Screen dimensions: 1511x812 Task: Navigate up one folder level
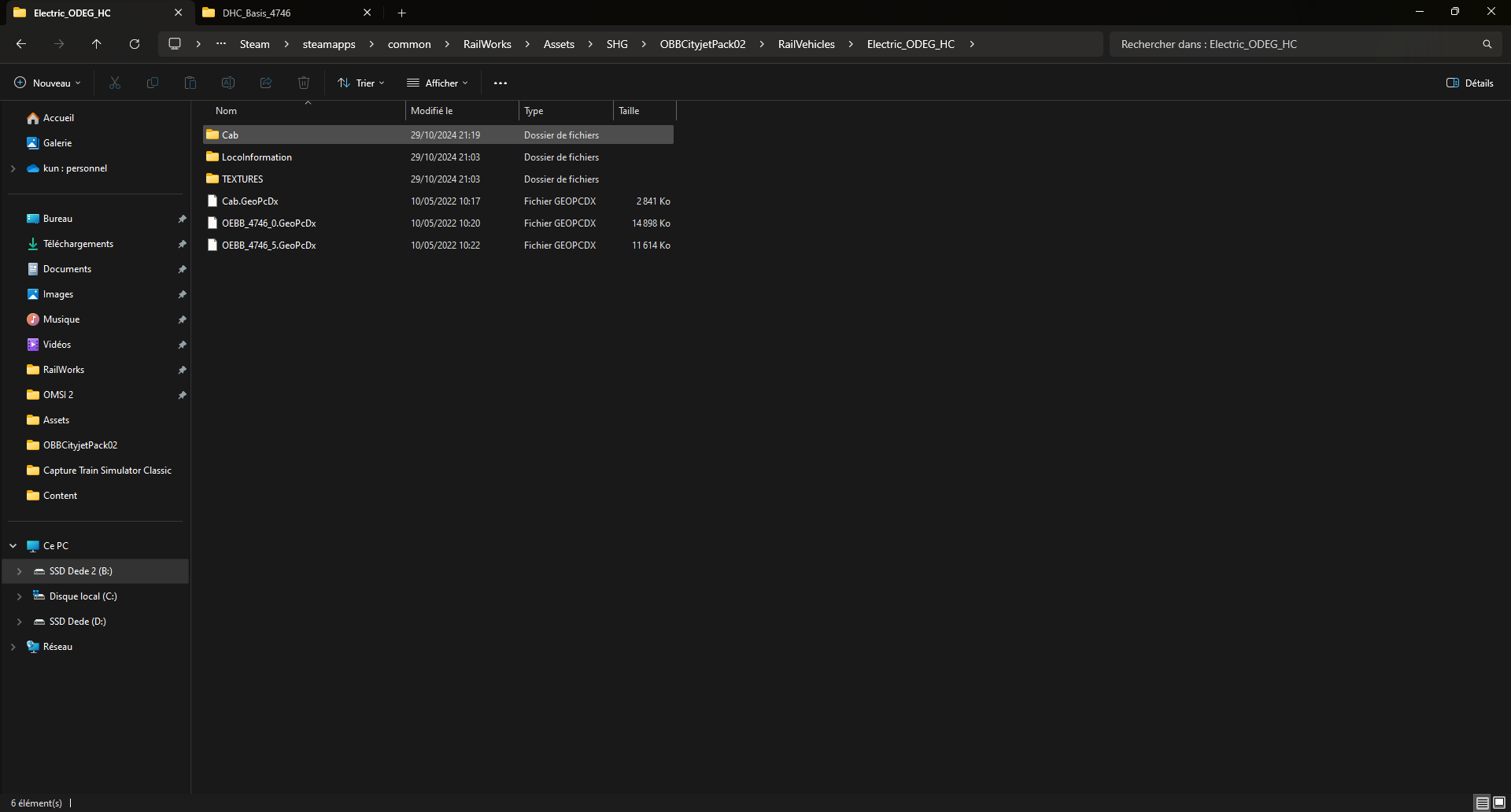pos(97,44)
